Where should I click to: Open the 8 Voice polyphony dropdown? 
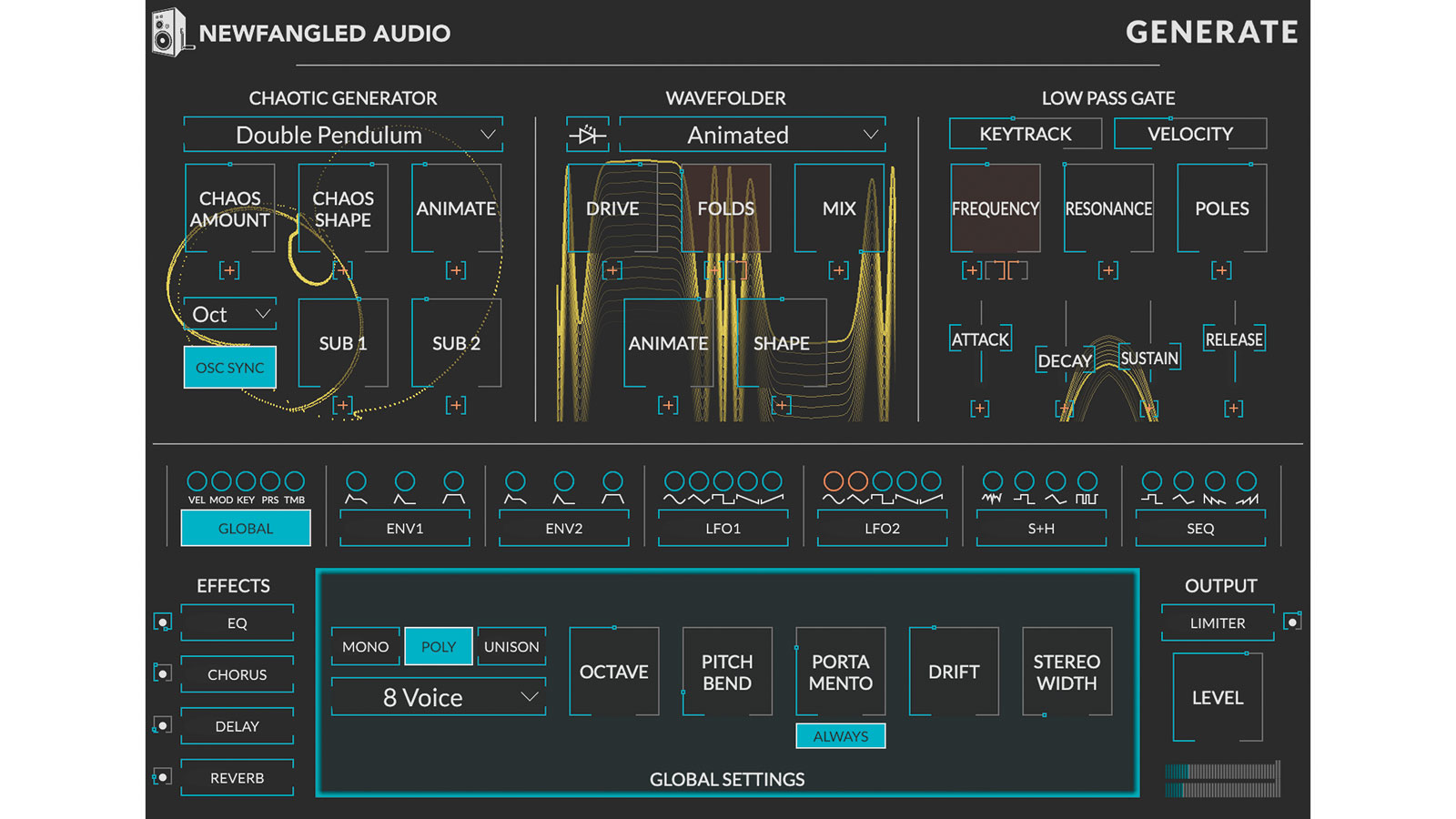[x=439, y=697]
